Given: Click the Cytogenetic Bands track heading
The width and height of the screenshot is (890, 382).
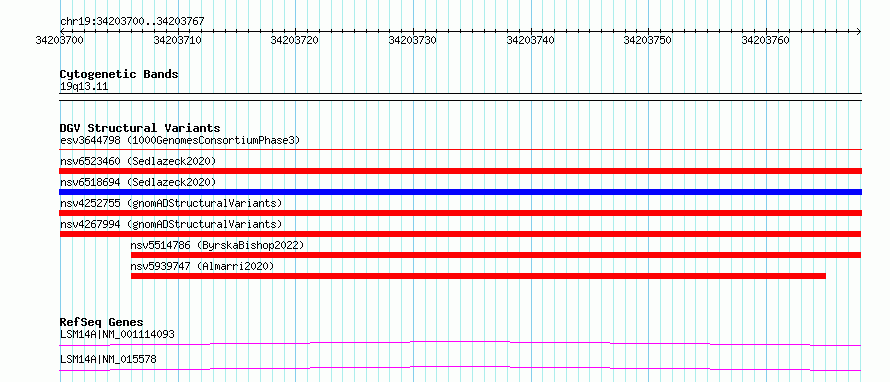Looking at the screenshot, I should click(119, 74).
